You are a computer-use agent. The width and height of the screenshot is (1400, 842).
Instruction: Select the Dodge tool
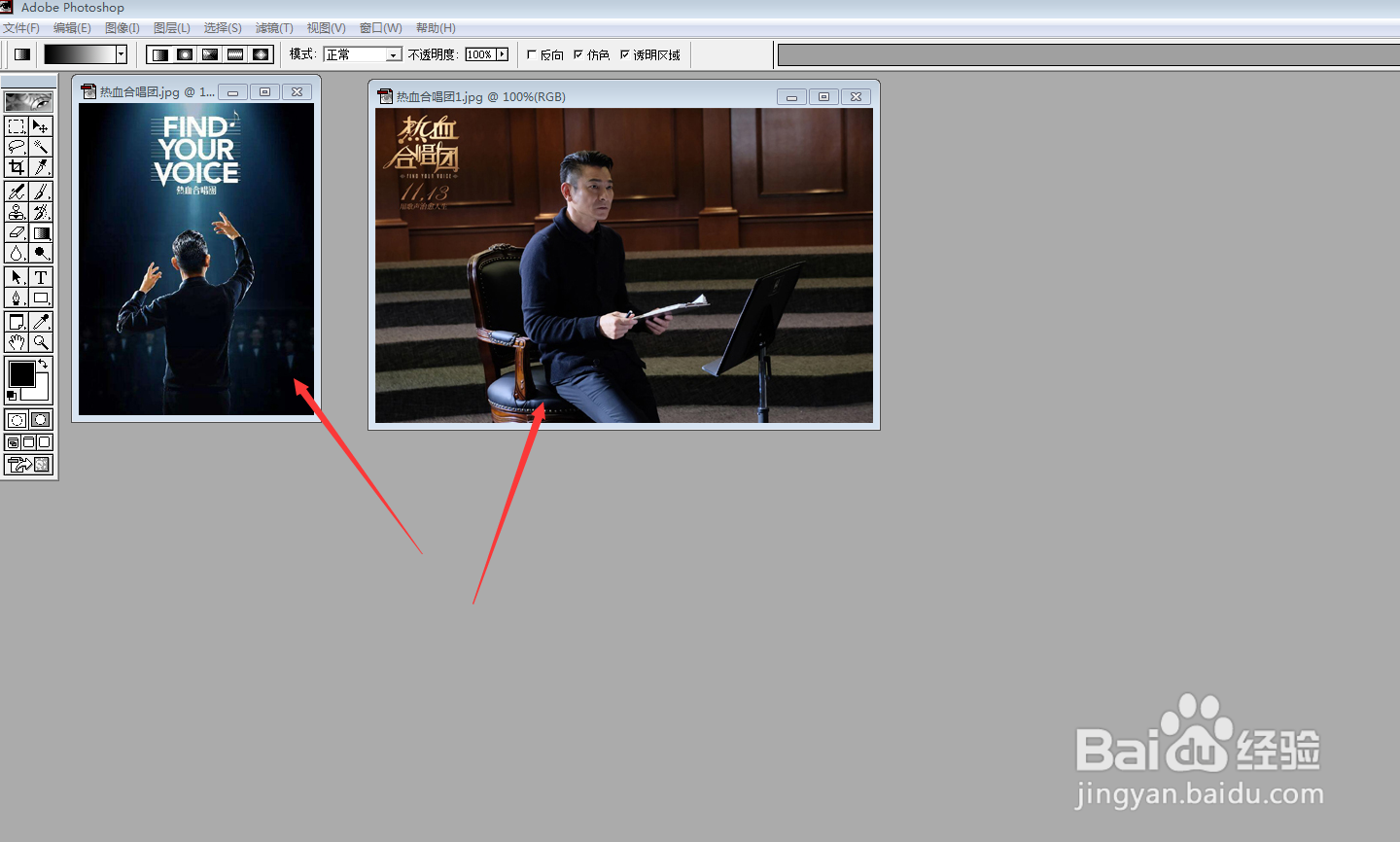tap(41, 253)
